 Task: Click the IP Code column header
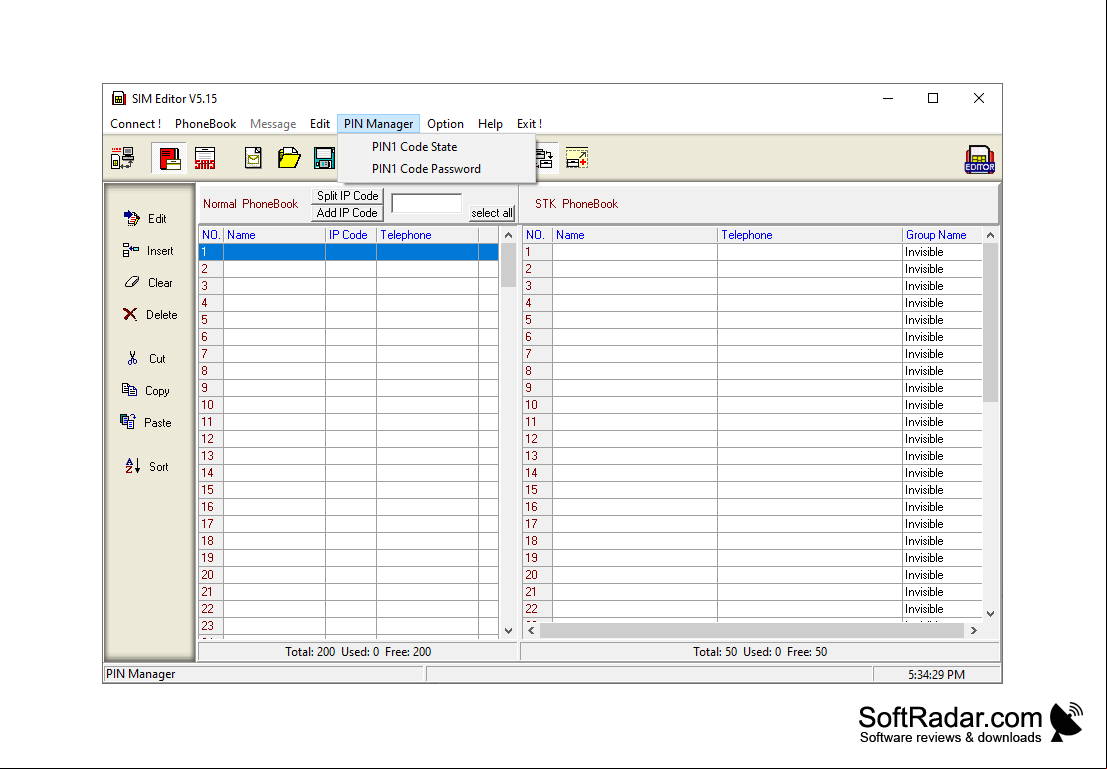click(x=351, y=234)
